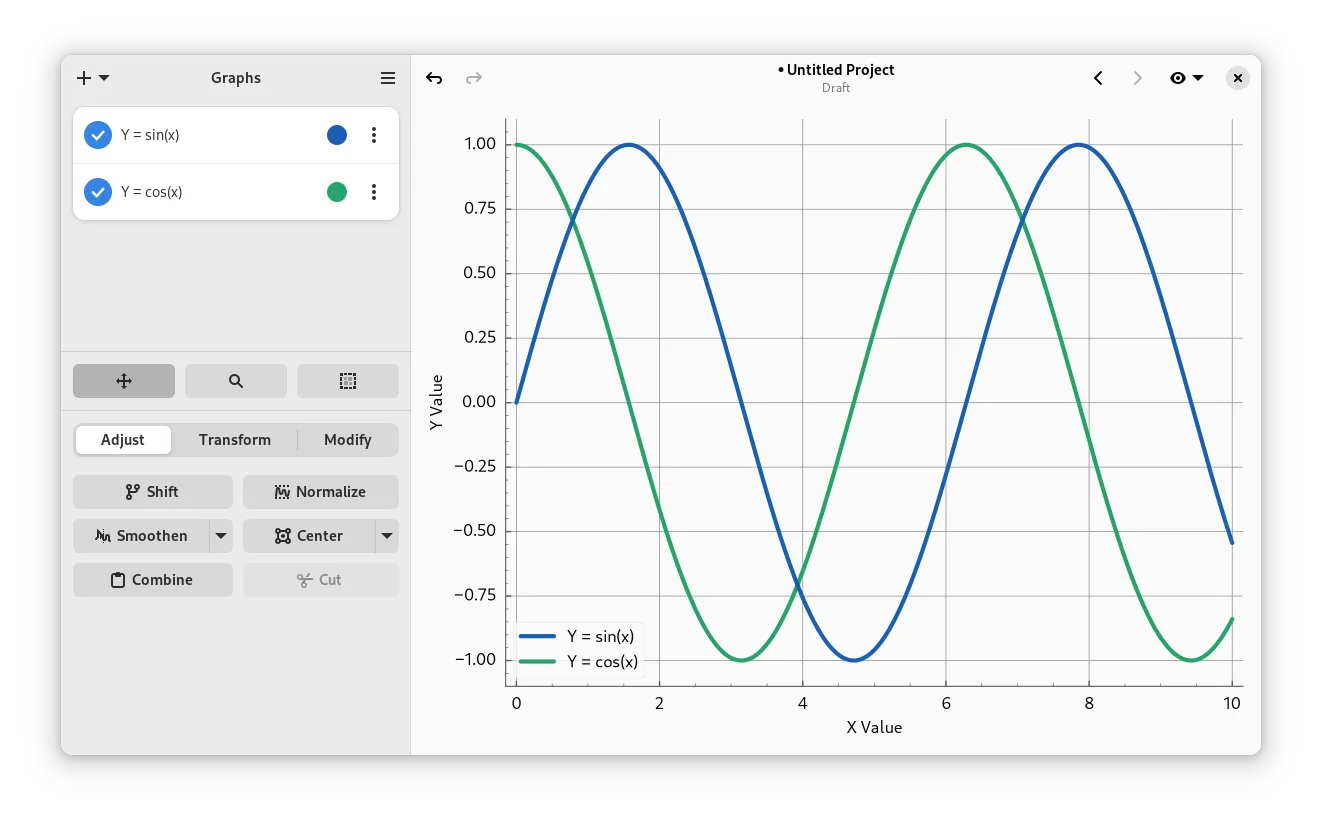Screen dimensions: 1322x822
Task: Uncheck visibility of Y = sin(x)
Action: (97, 135)
